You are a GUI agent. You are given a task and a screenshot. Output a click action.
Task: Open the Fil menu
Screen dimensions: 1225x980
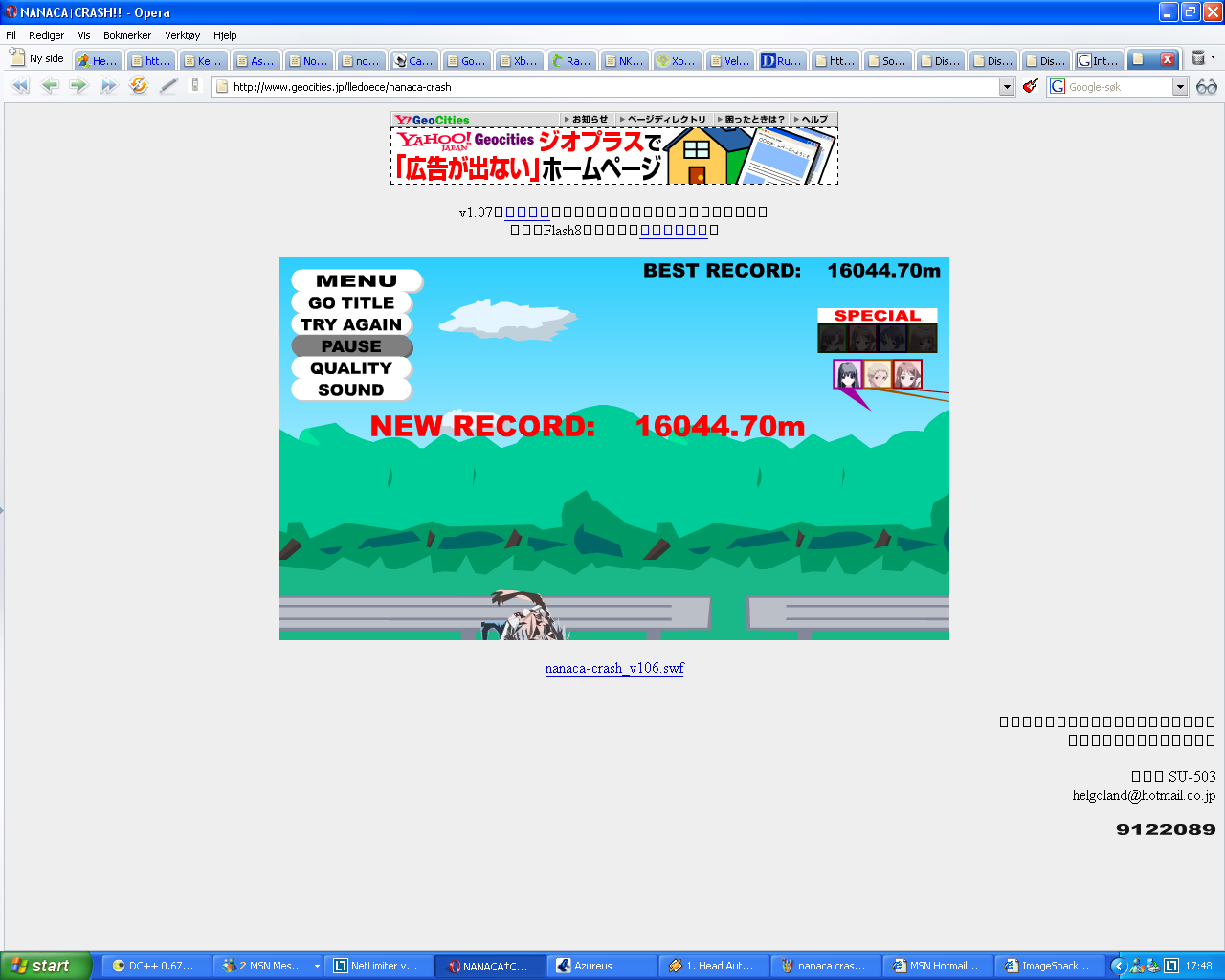click(x=11, y=35)
